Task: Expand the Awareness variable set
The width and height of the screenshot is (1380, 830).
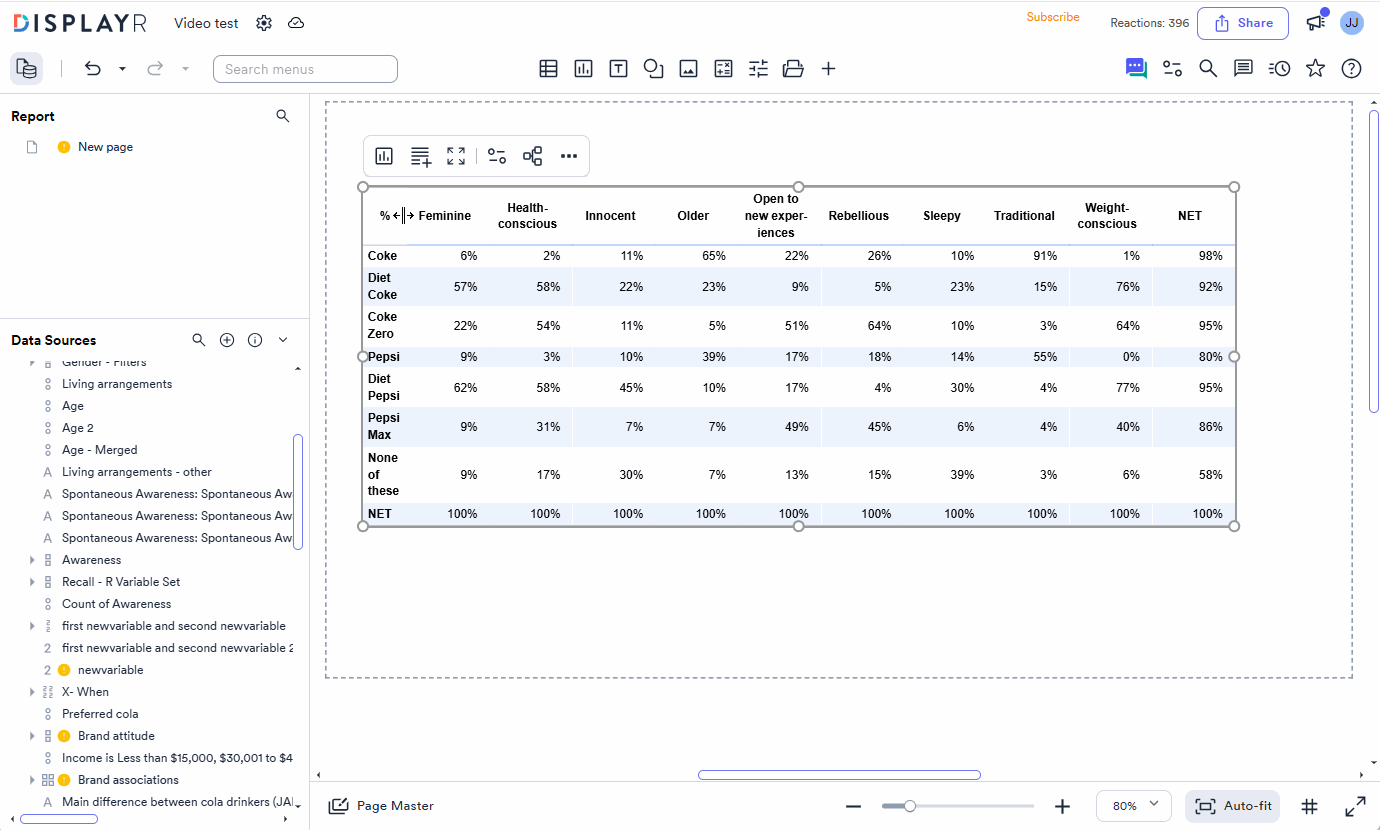Action: click(32, 560)
